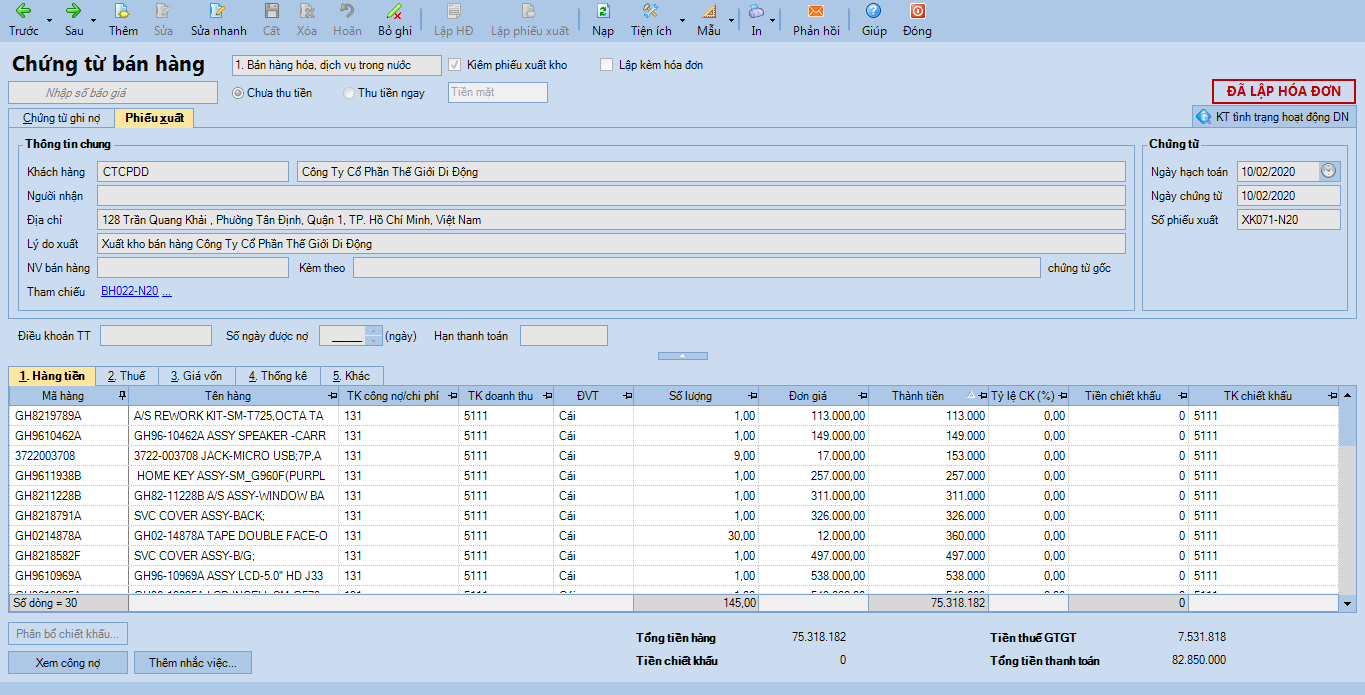
Task: Reload data with Nạp
Action: [x=603, y=20]
